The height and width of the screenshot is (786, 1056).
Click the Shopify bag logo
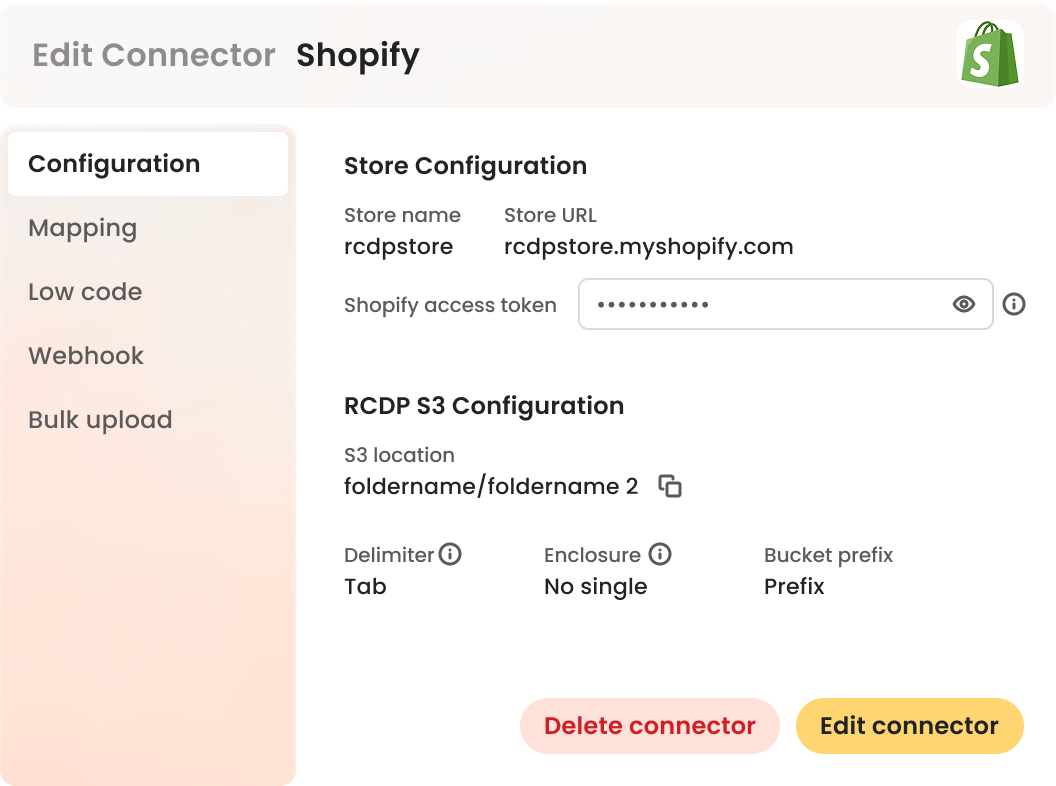[989, 54]
